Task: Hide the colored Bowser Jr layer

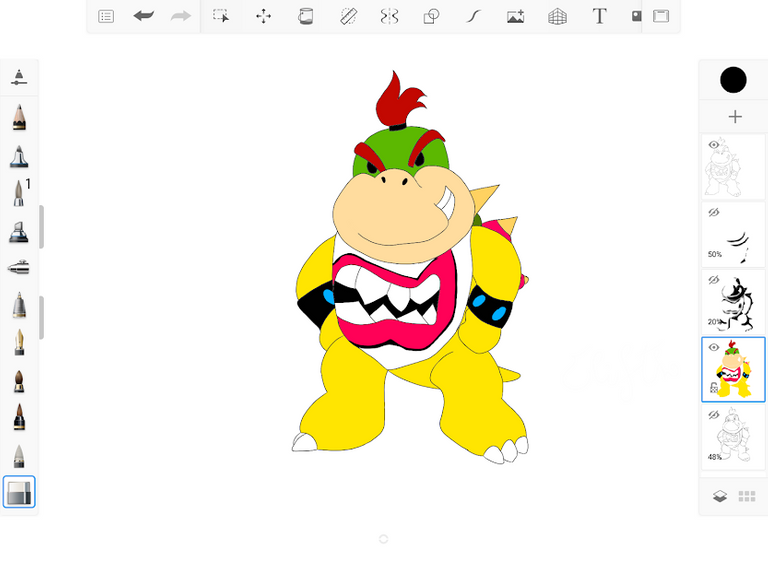Action: click(714, 347)
